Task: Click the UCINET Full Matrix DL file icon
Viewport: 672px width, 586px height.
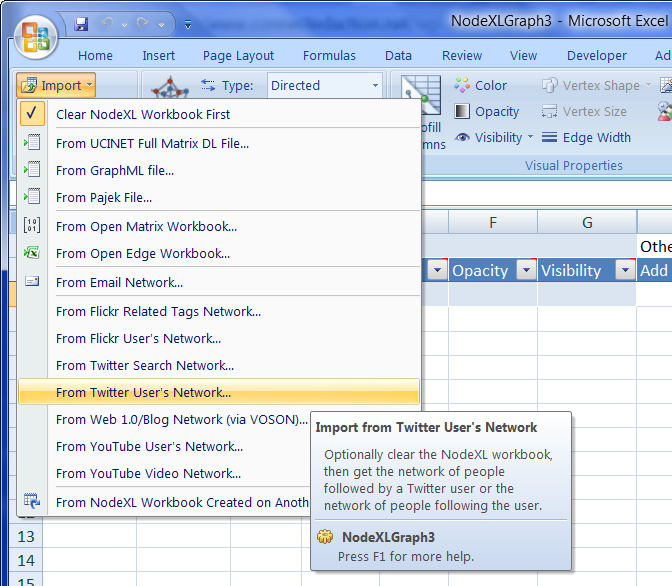Action: pyautogui.click(x=32, y=143)
